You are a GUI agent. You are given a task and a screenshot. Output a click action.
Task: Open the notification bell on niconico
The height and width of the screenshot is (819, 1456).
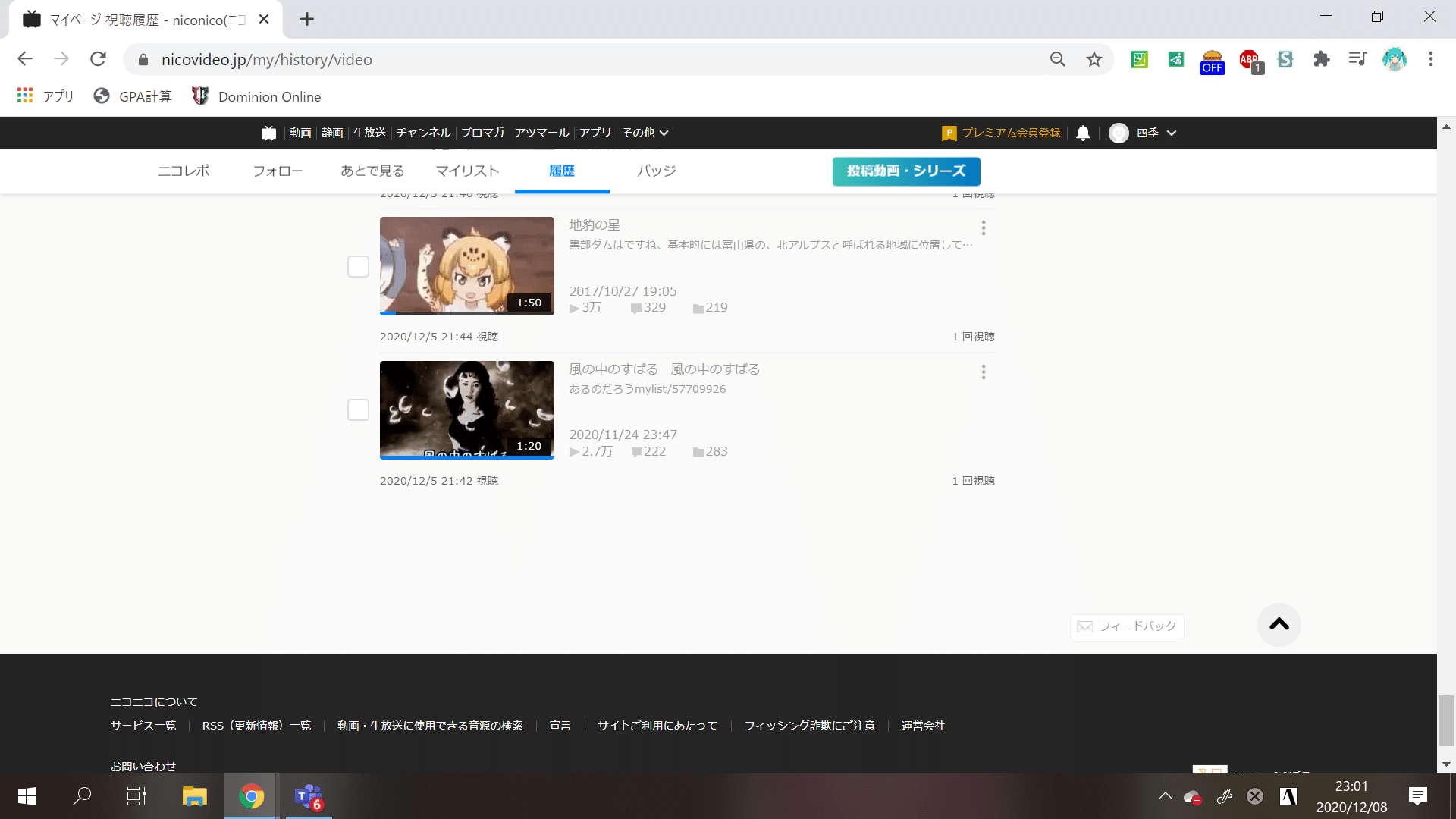(x=1082, y=133)
